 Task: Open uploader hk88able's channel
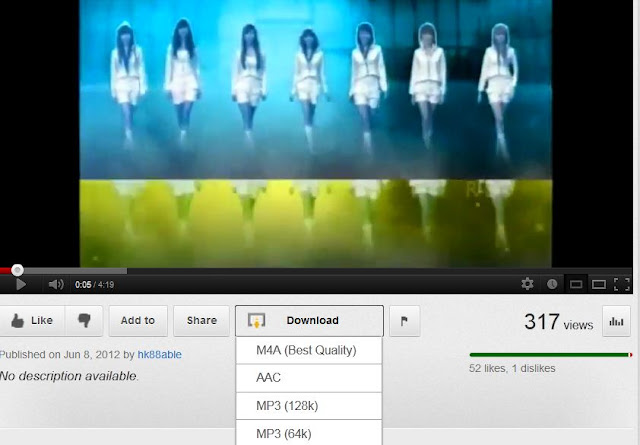click(160, 354)
